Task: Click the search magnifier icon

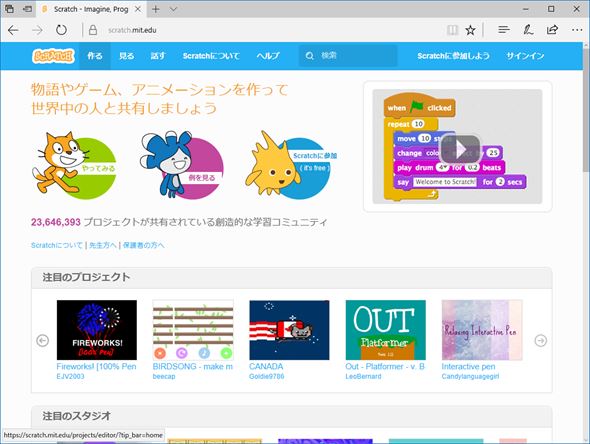Action: coord(310,56)
